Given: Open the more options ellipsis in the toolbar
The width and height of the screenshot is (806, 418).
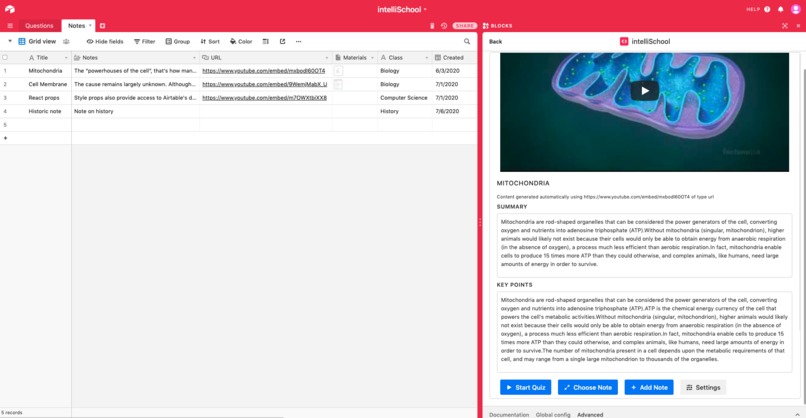Looking at the screenshot, I should (299, 42).
